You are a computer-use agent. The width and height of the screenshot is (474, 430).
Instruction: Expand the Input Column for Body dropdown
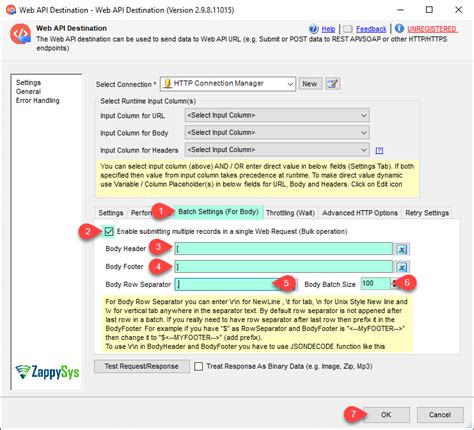[277, 133]
